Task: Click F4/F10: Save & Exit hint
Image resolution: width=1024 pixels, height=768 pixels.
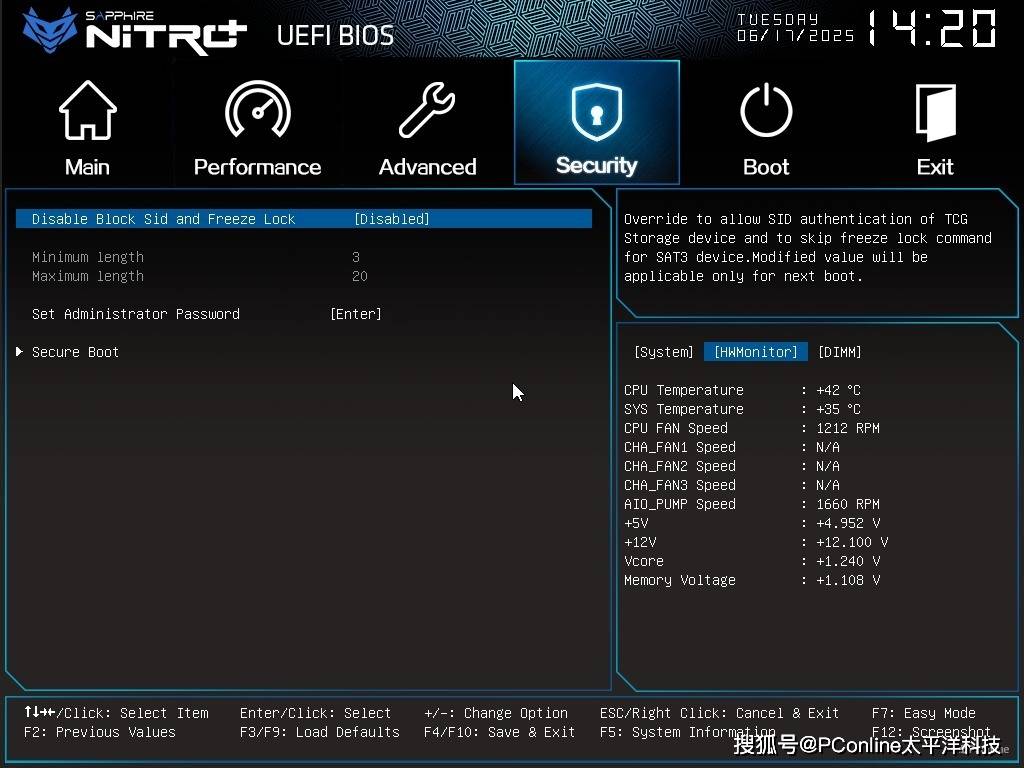Action: tap(499, 732)
